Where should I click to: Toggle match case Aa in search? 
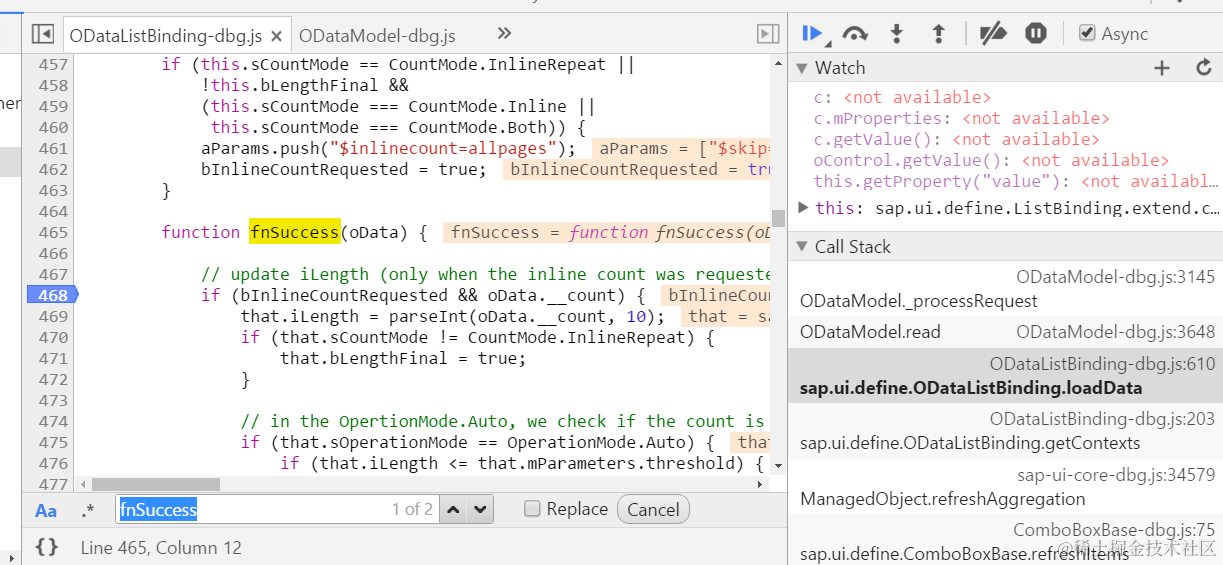click(46, 510)
